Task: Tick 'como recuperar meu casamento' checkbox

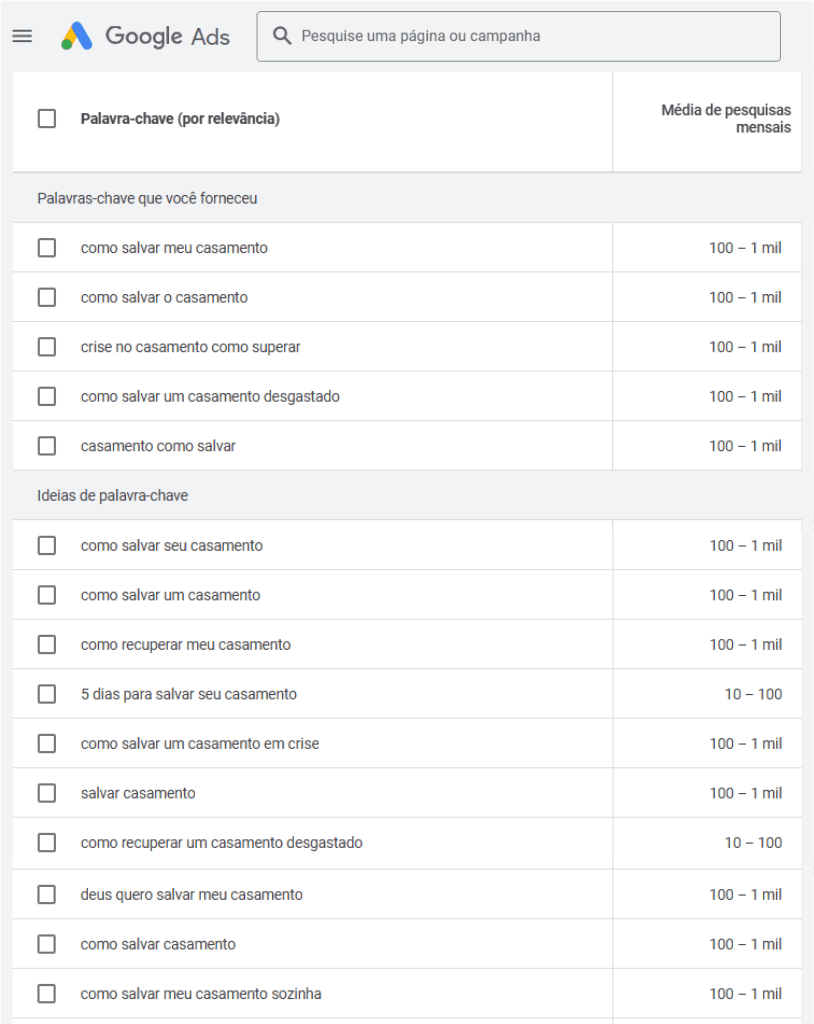Action: click(47, 645)
